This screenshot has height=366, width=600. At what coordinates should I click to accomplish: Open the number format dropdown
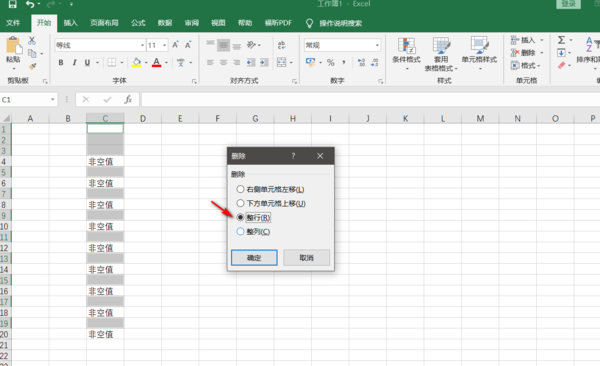[377, 45]
